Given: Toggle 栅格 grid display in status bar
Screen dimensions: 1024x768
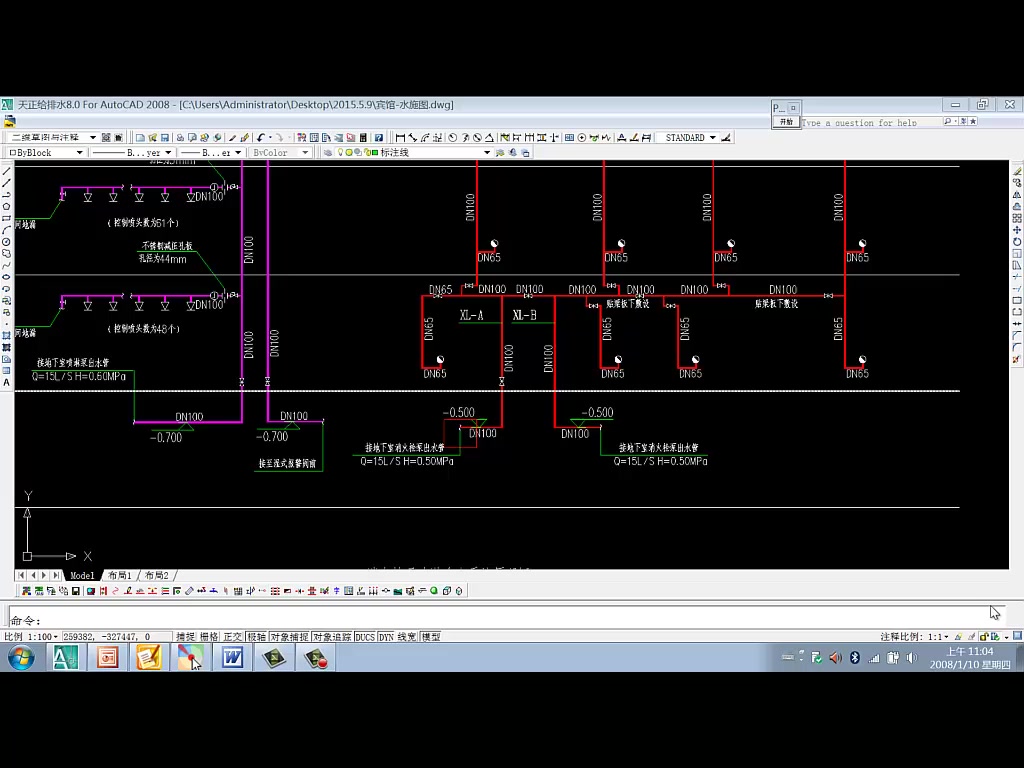Looking at the screenshot, I should click(209, 637).
